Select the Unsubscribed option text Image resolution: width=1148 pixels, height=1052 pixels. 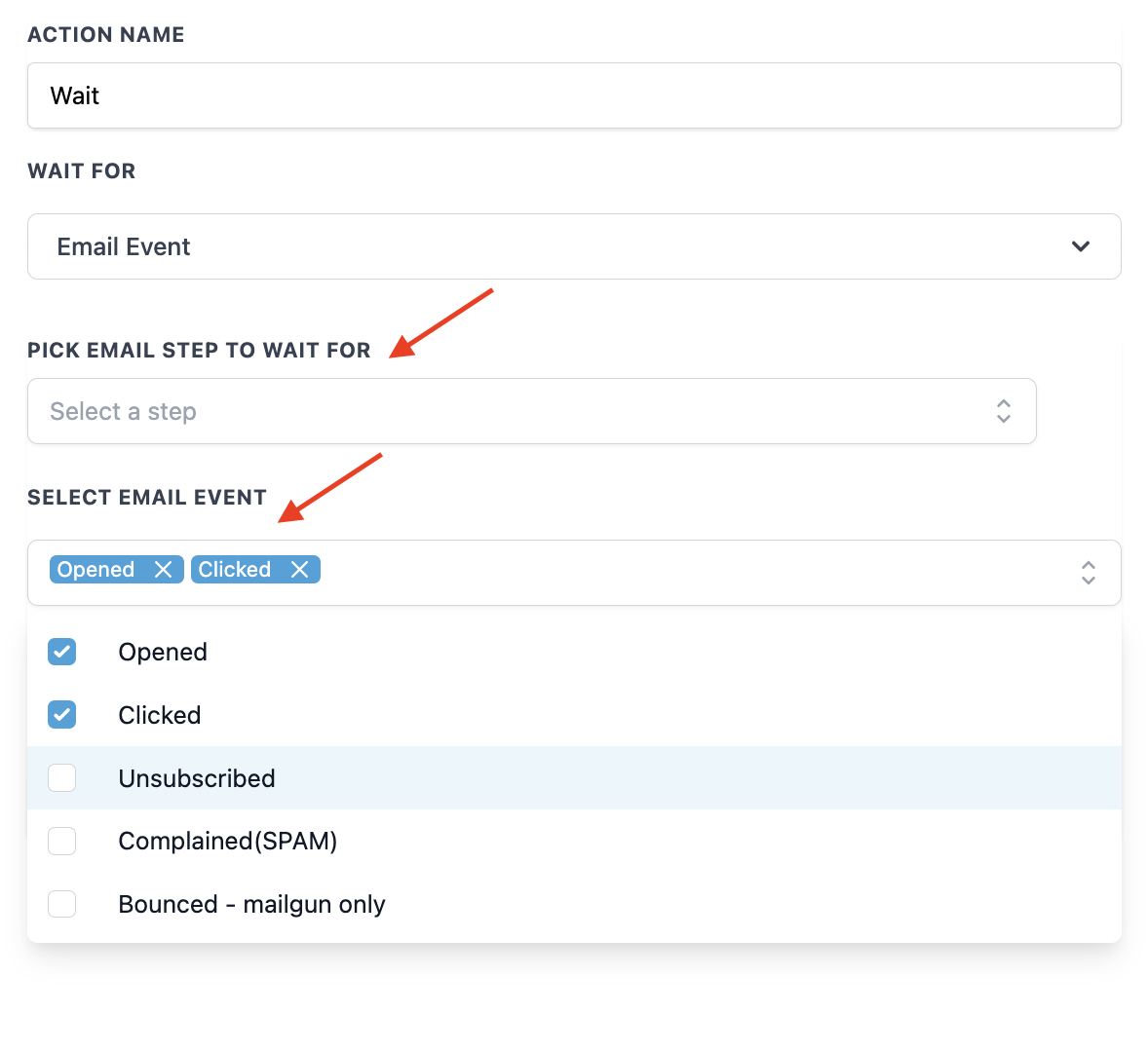point(197,778)
